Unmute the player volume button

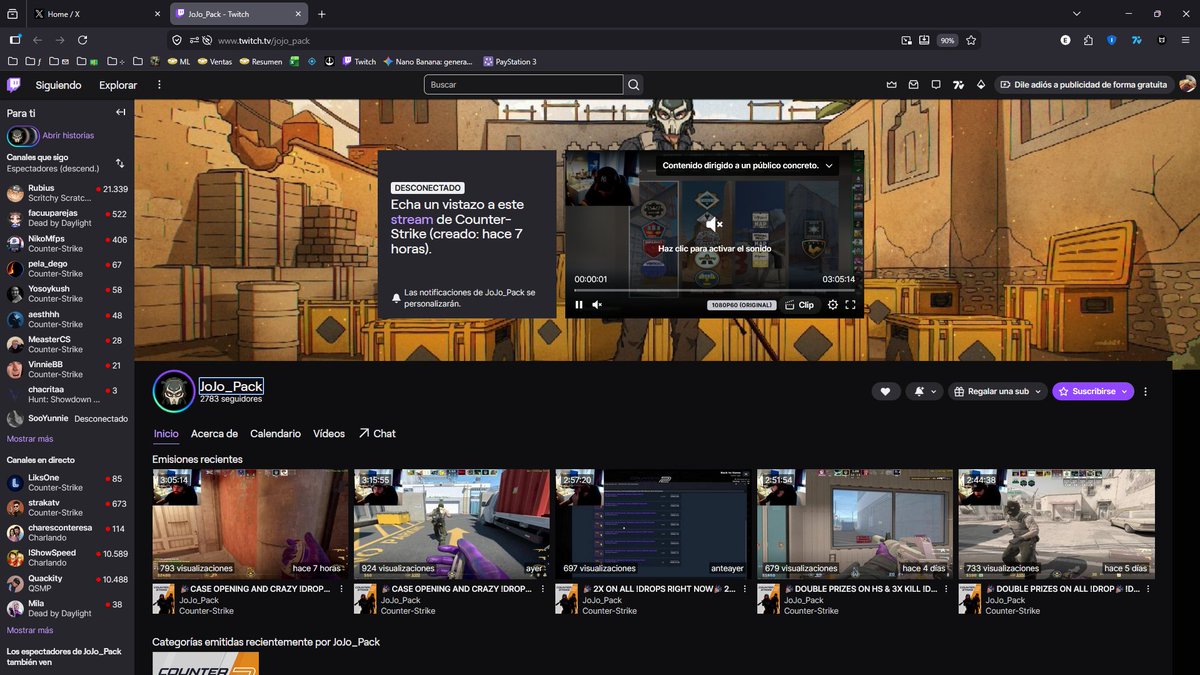597,305
